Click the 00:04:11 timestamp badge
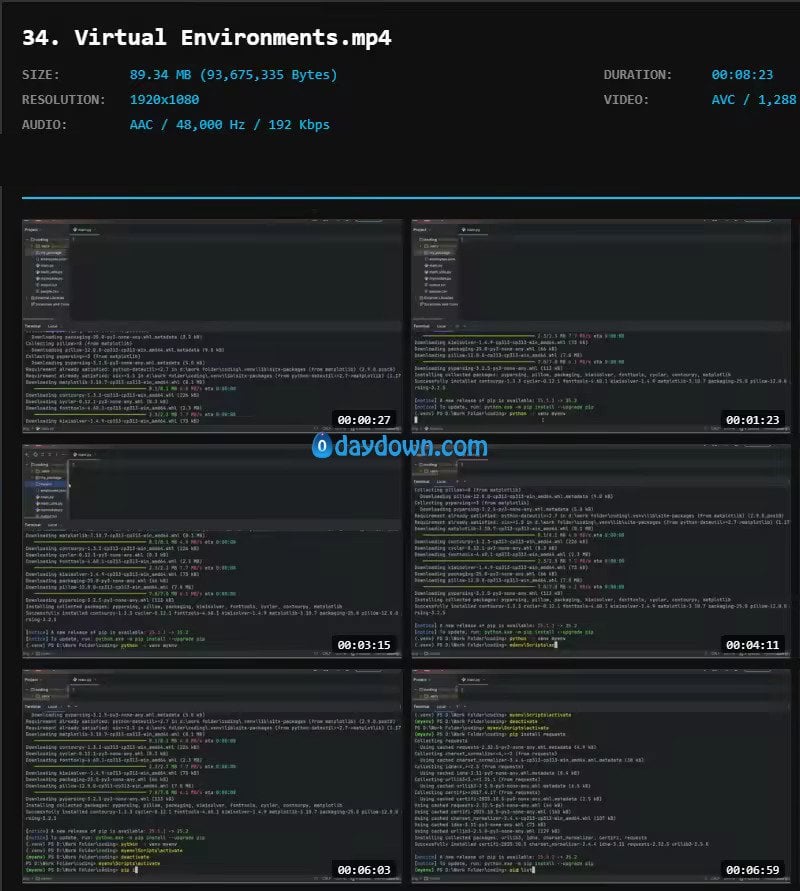The image size is (800, 891). (755, 645)
